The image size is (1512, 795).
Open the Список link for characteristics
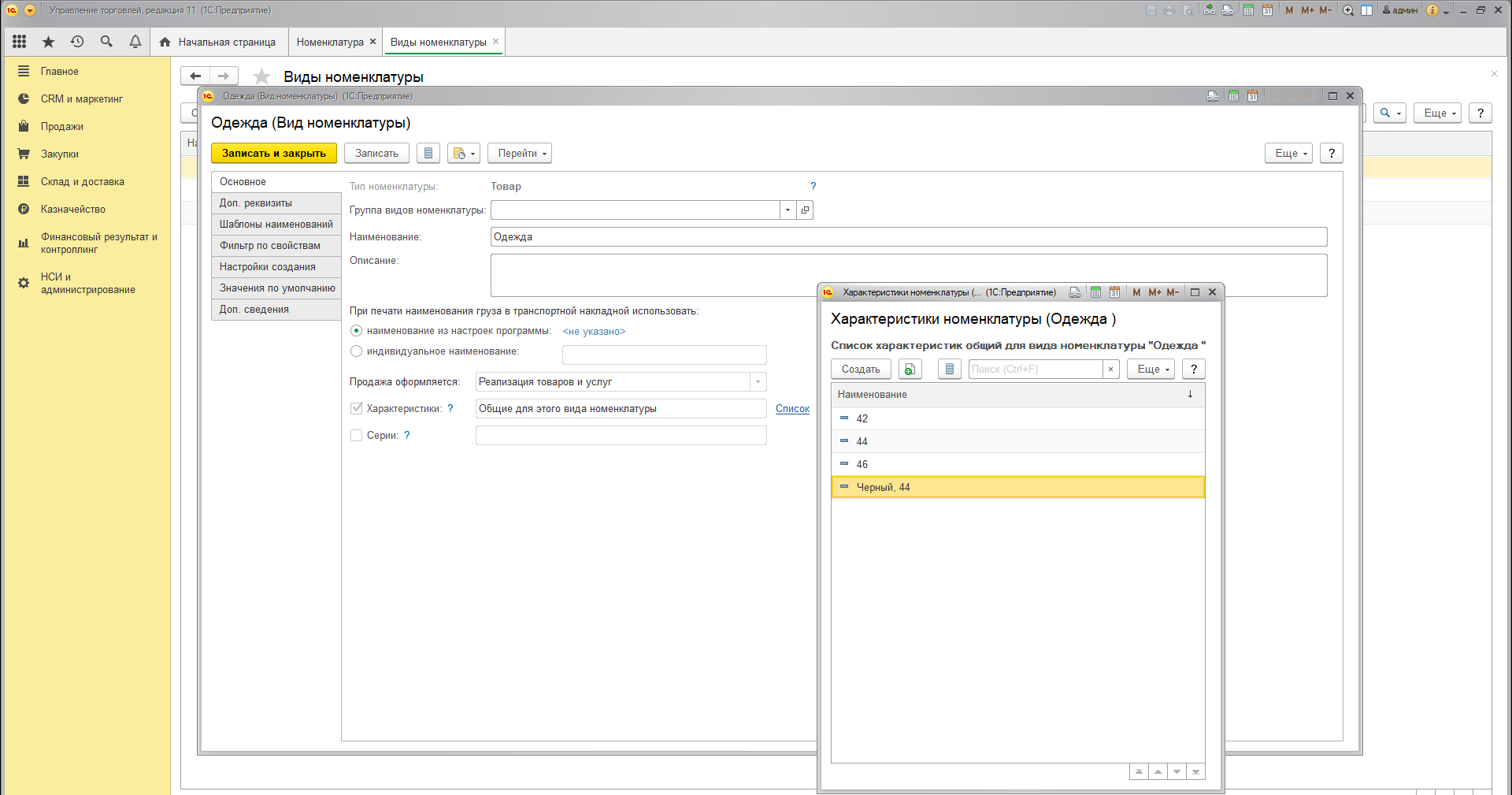792,409
